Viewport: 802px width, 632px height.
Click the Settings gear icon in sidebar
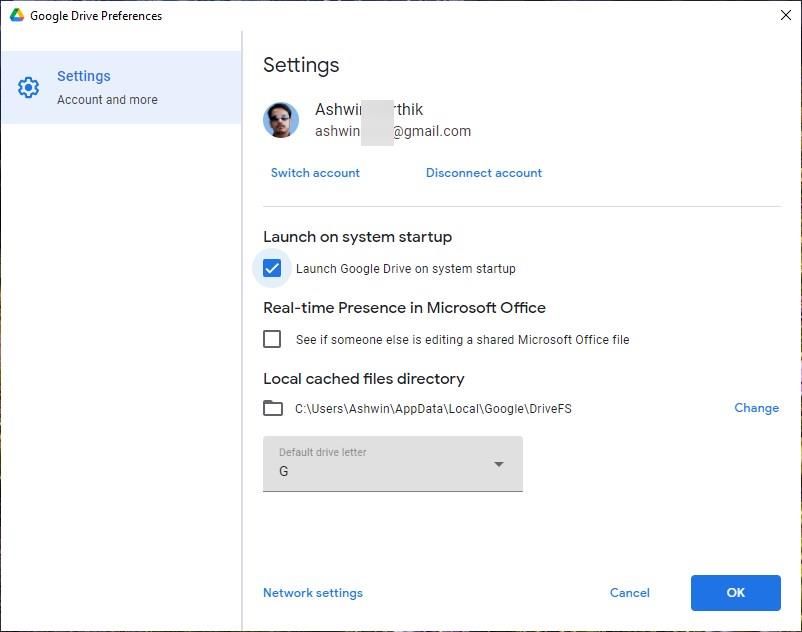pos(28,87)
